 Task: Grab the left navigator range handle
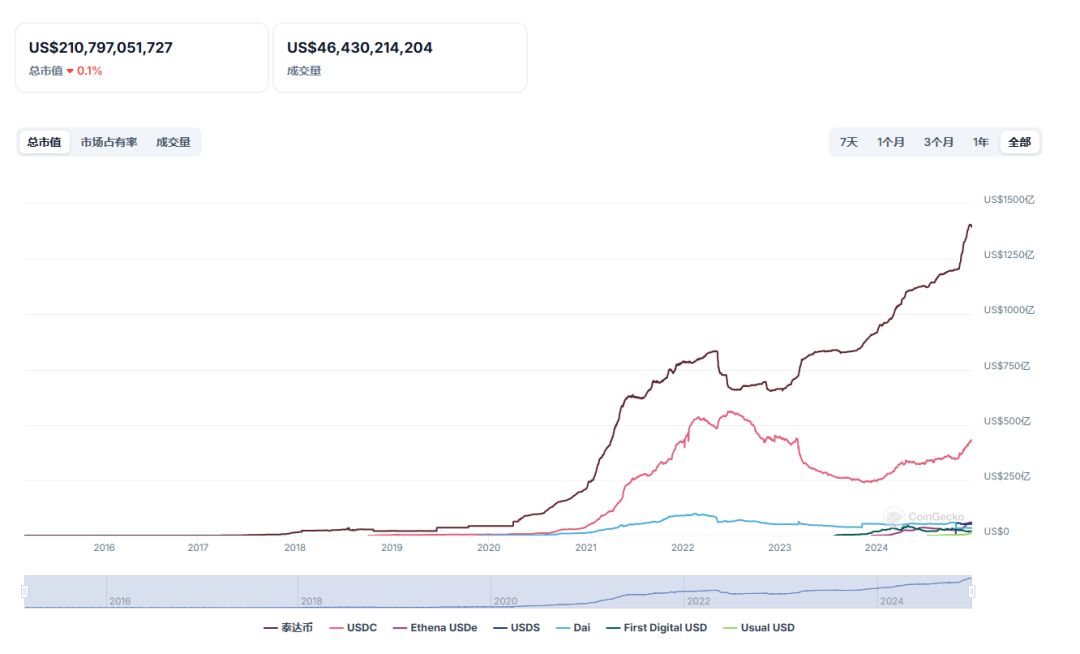click(25, 592)
